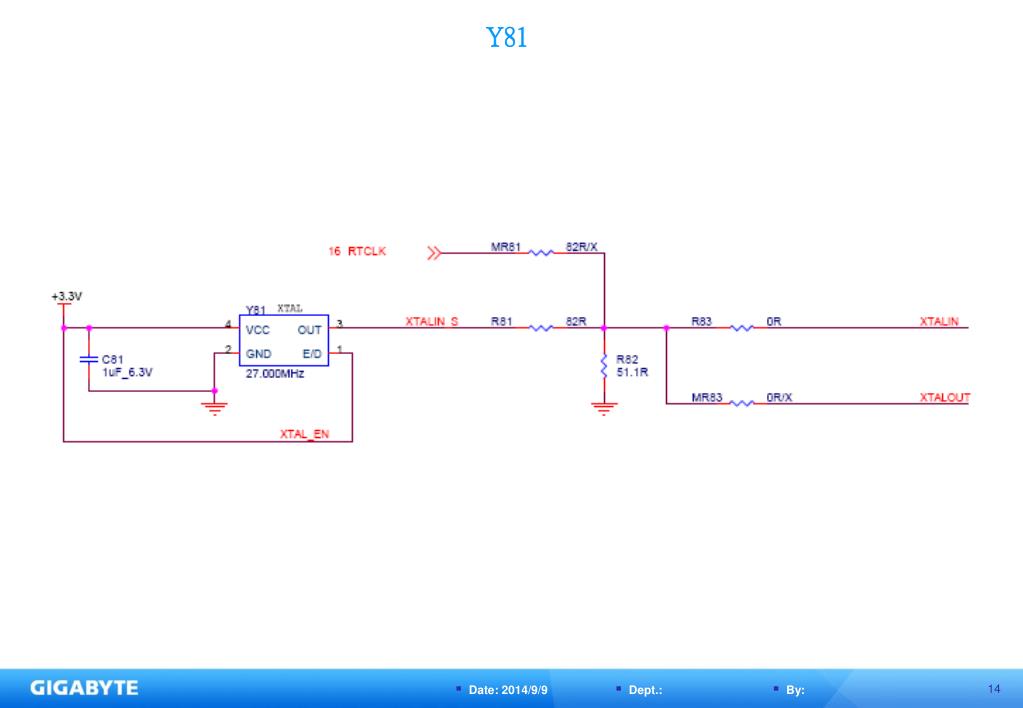Click the ground symbol below R82

(x=604, y=409)
